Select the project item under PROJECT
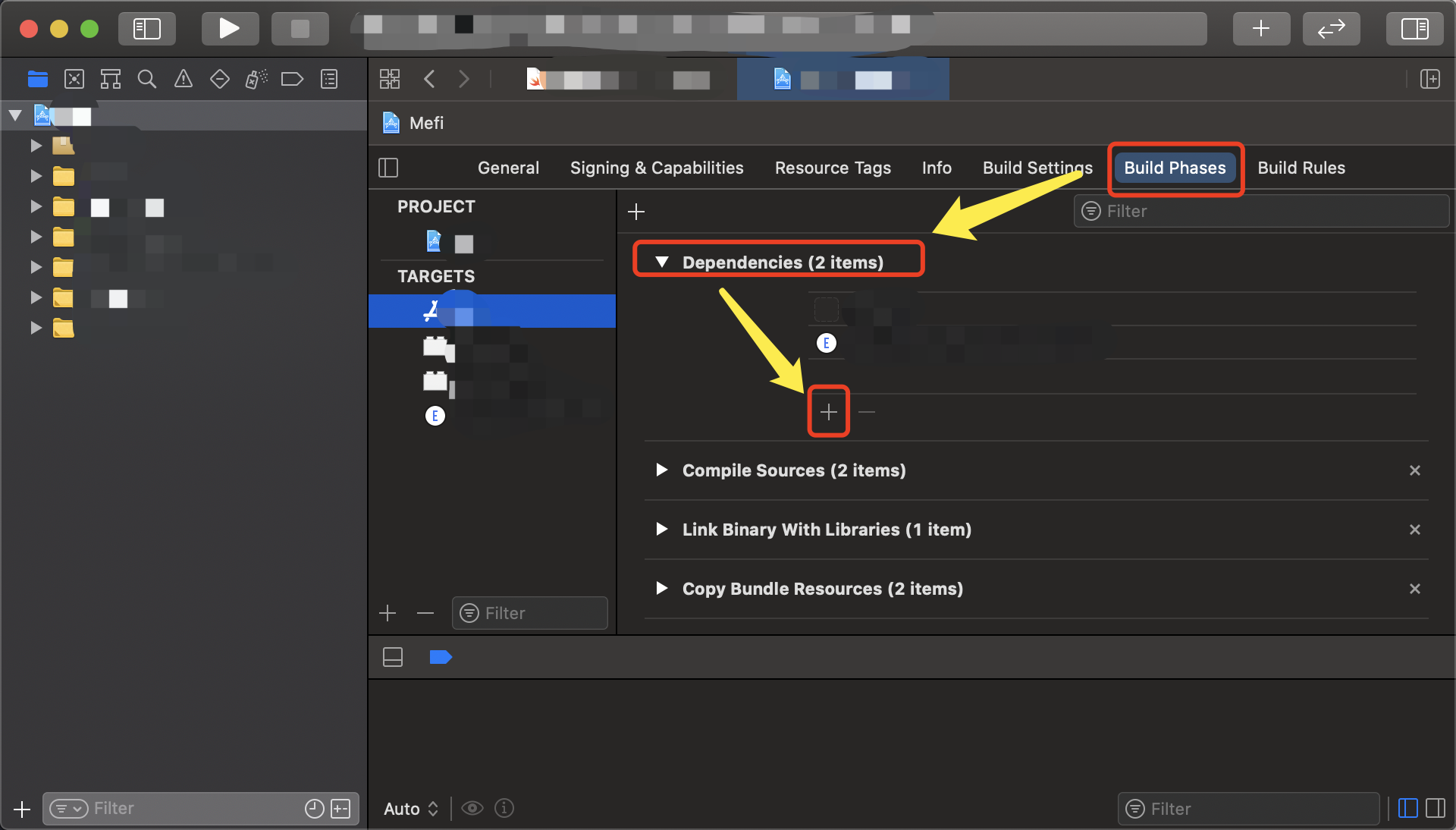The height and width of the screenshot is (830, 1456). [x=491, y=242]
